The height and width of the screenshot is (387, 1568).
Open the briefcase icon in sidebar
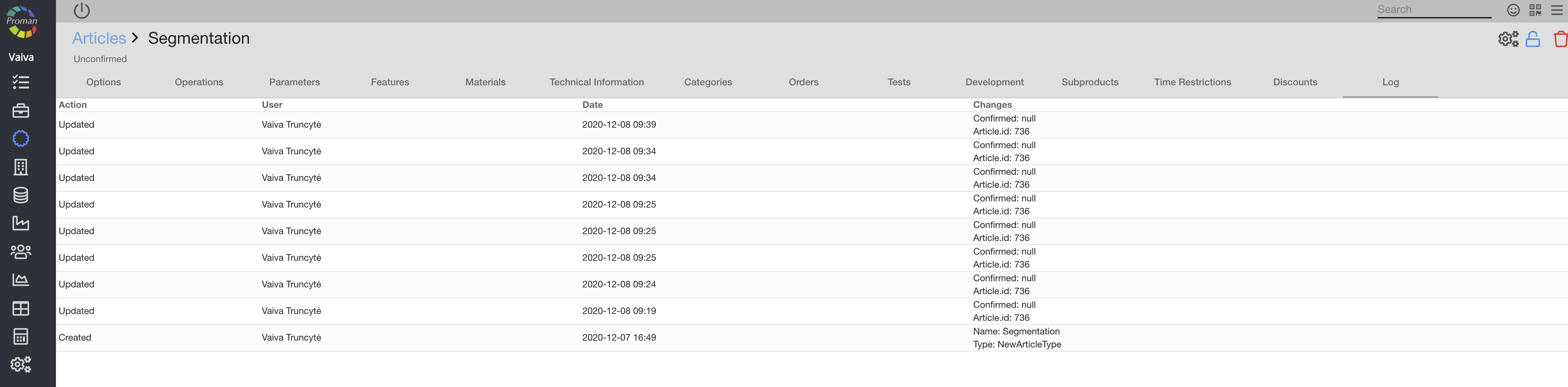tap(21, 111)
